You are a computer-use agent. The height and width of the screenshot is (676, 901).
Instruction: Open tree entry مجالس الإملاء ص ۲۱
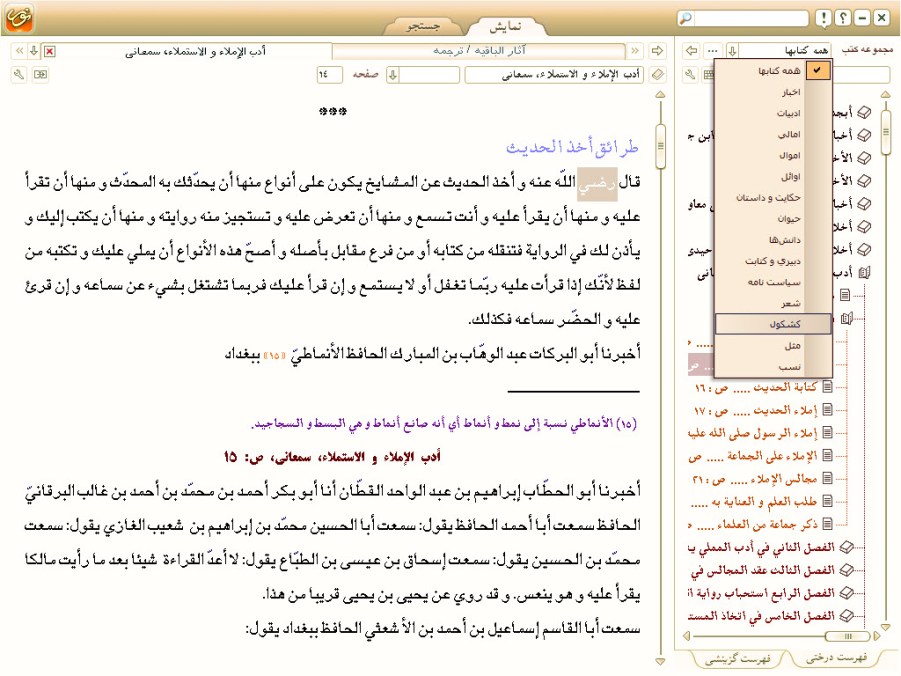756,478
